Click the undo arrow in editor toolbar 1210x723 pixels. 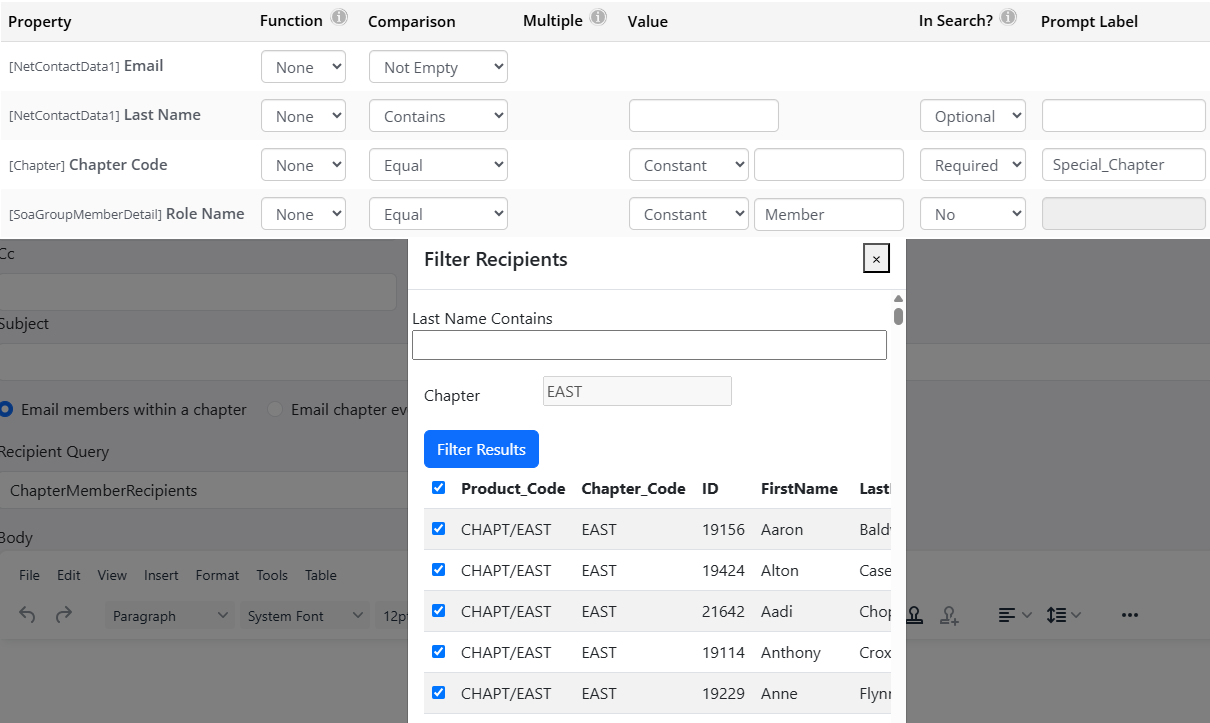28,616
